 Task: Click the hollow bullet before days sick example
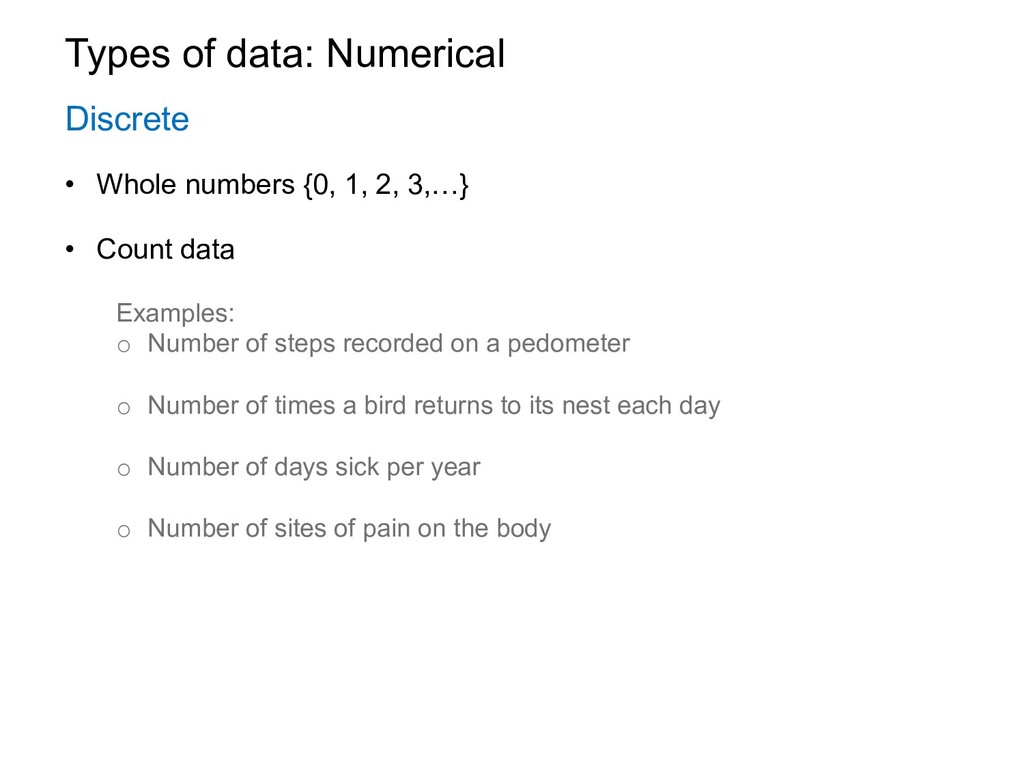tap(123, 470)
